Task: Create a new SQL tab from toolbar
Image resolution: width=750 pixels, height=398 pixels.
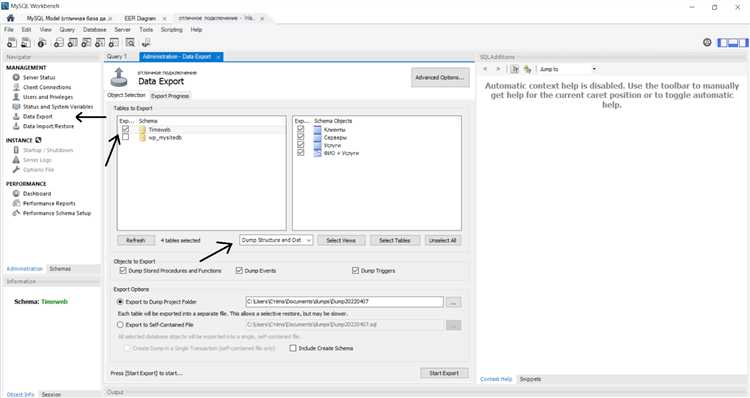Action: click(x=11, y=43)
